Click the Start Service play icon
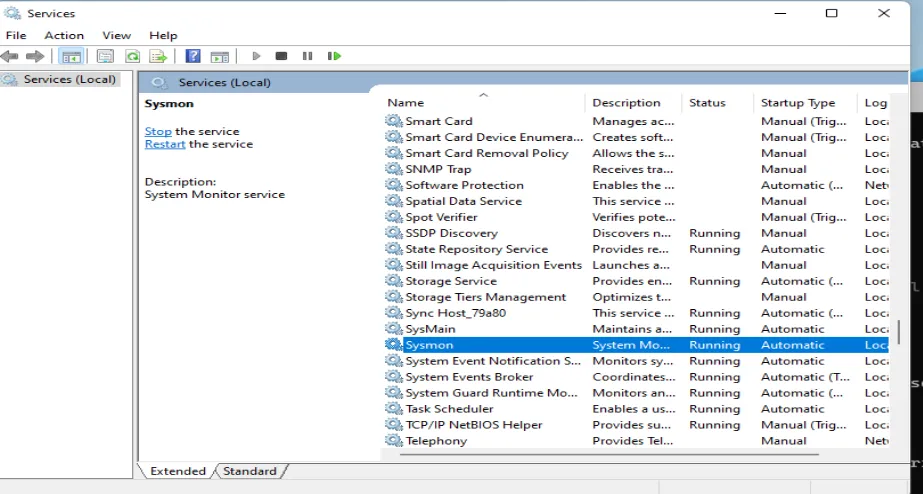This screenshot has width=923, height=494. point(255,56)
